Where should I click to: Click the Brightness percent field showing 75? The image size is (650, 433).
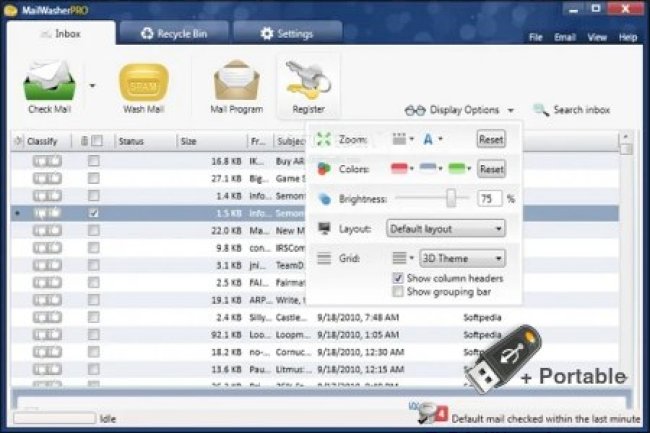click(x=489, y=199)
